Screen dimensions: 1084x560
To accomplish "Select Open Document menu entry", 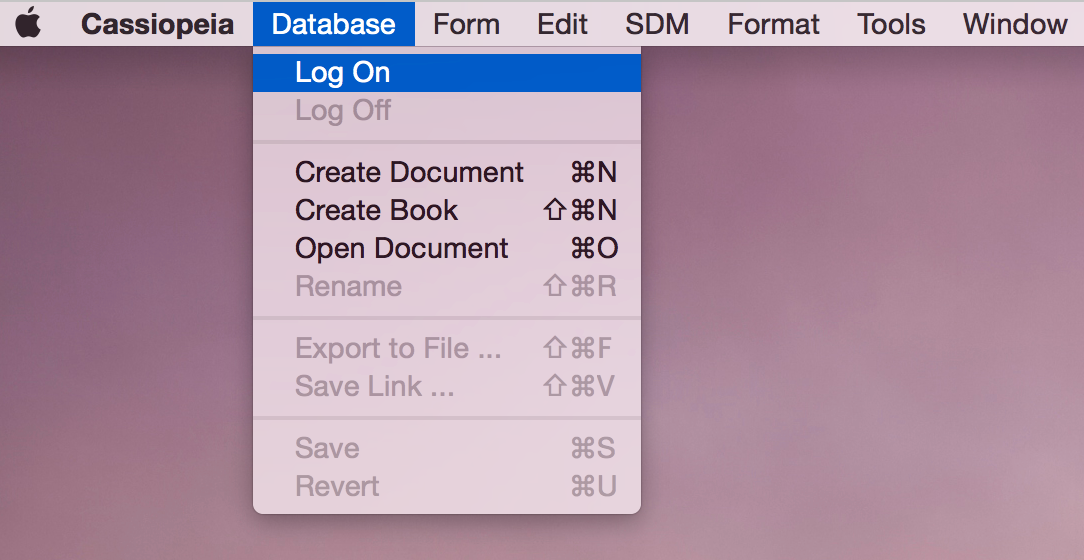I will [x=447, y=248].
